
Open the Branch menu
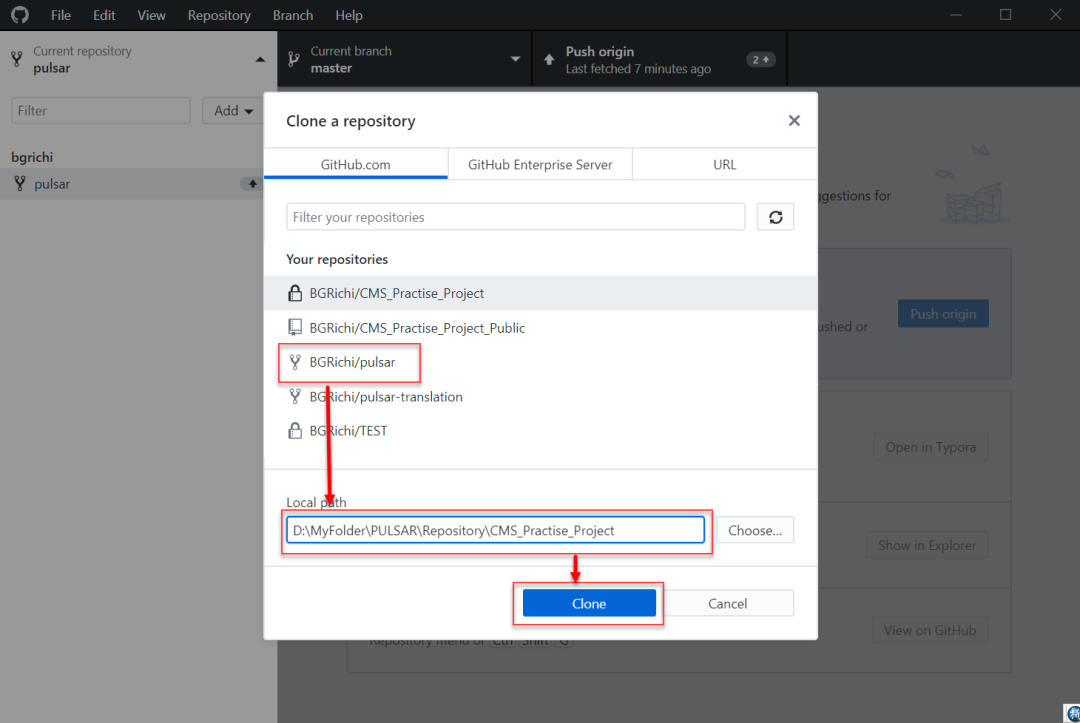(x=293, y=15)
